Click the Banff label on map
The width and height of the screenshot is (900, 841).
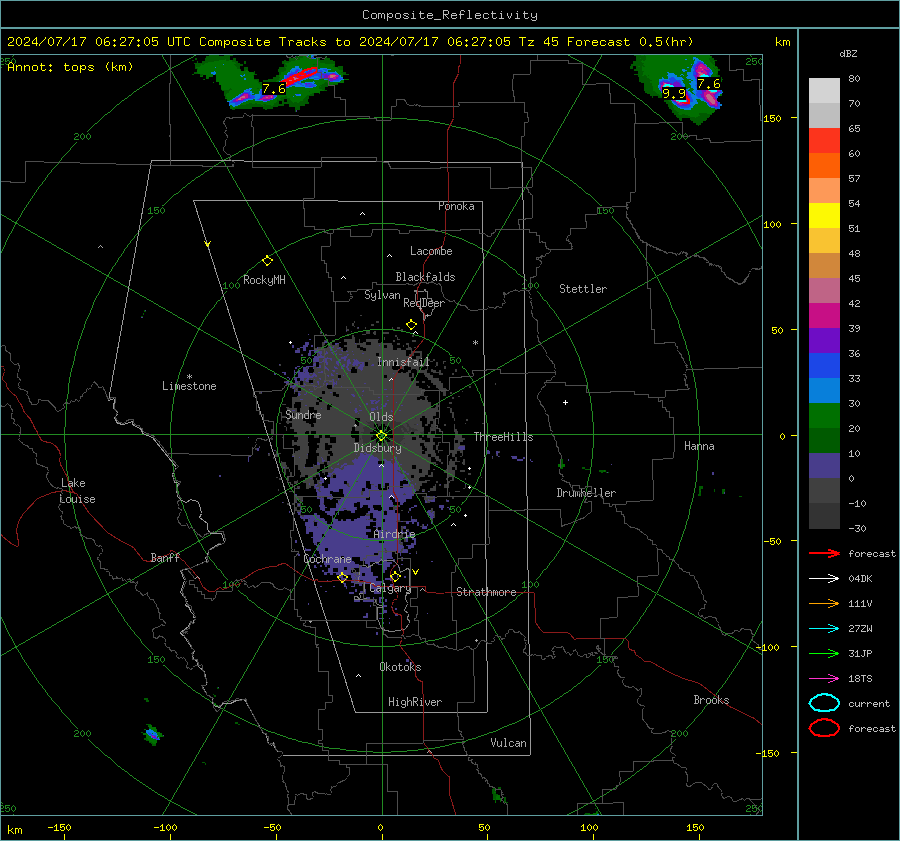(x=165, y=558)
